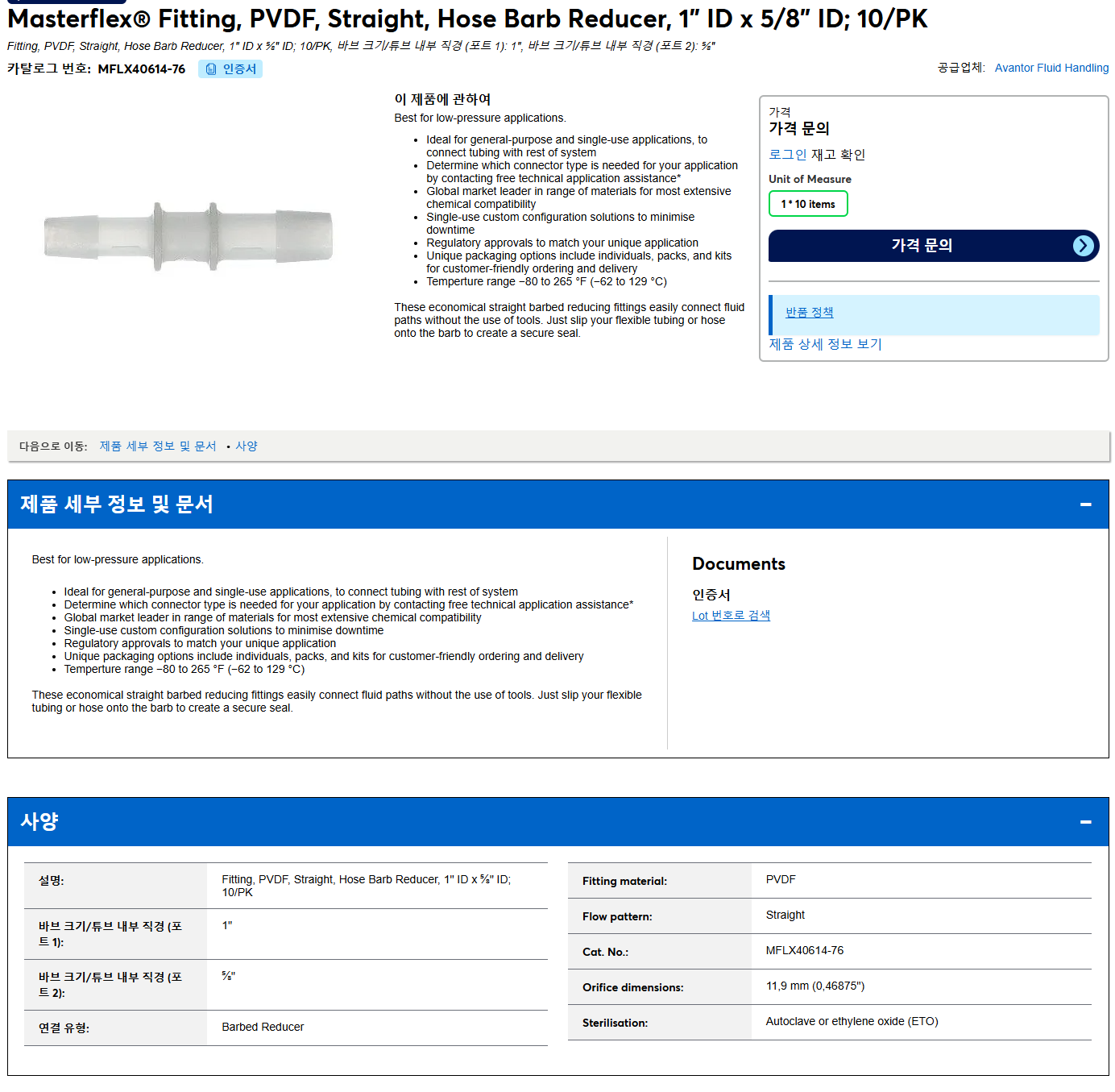Click the catalog number MFLX40614-76 text

click(x=141, y=69)
